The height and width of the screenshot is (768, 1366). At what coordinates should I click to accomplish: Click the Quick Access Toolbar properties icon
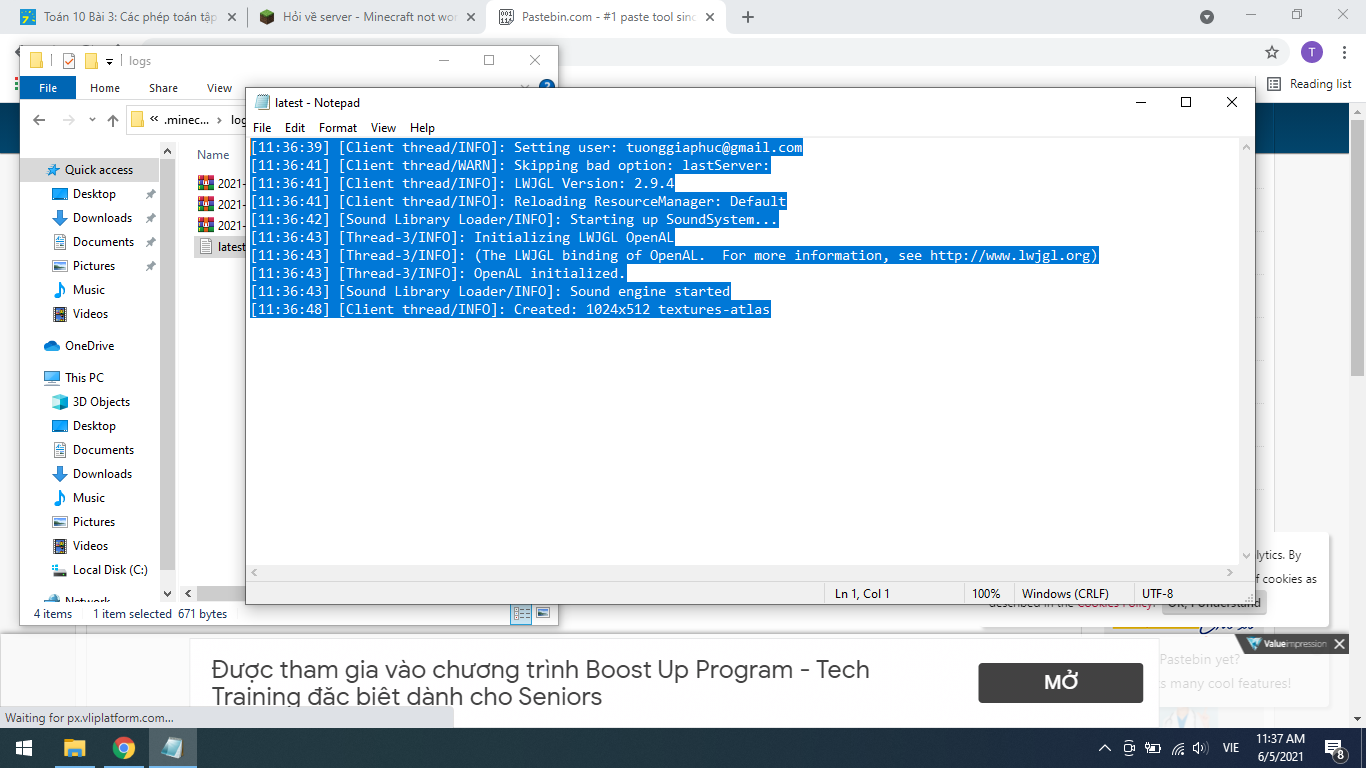[68, 61]
